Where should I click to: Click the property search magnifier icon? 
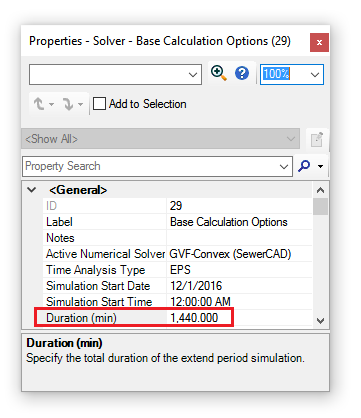tap(304, 166)
